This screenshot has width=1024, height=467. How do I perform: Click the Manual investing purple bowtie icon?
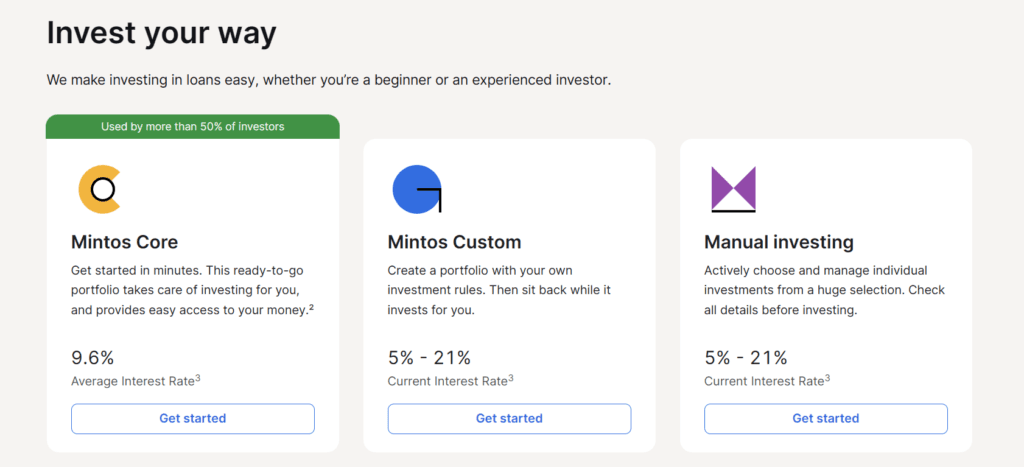733,189
